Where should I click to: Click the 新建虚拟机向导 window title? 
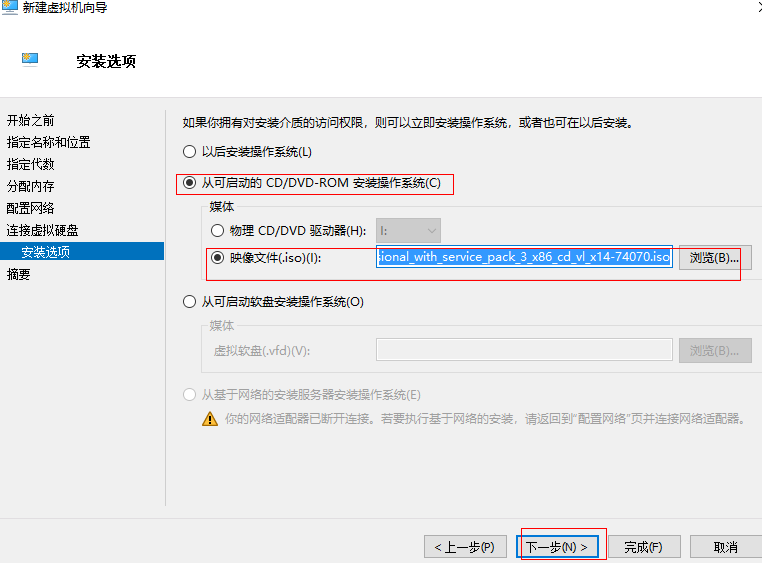click(x=65, y=7)
